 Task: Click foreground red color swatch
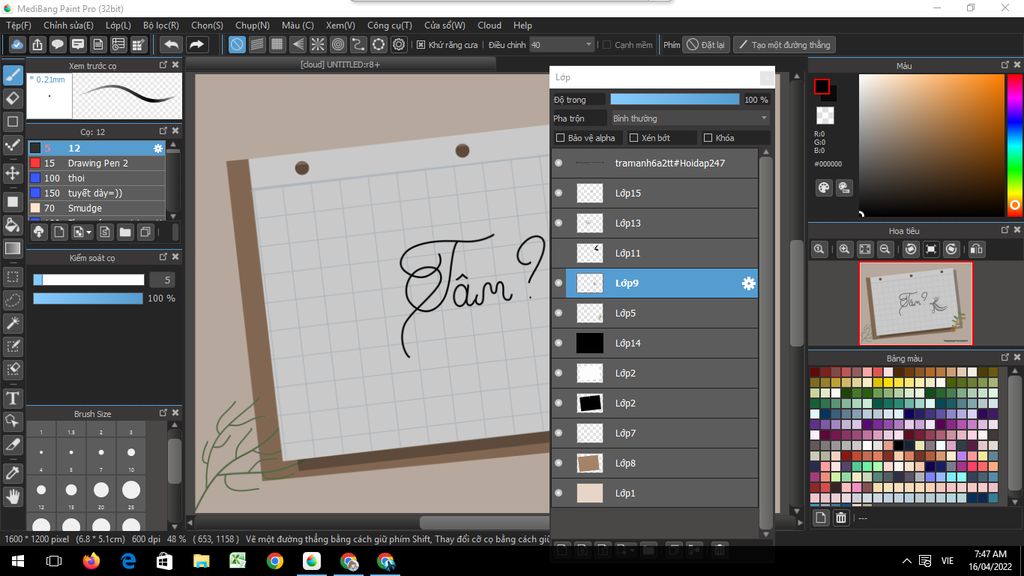tap(822, 86)
